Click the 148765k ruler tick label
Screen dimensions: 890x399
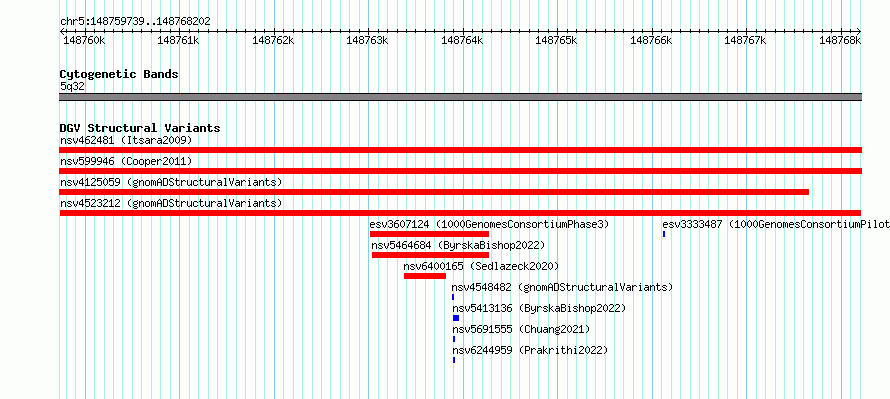556,40
